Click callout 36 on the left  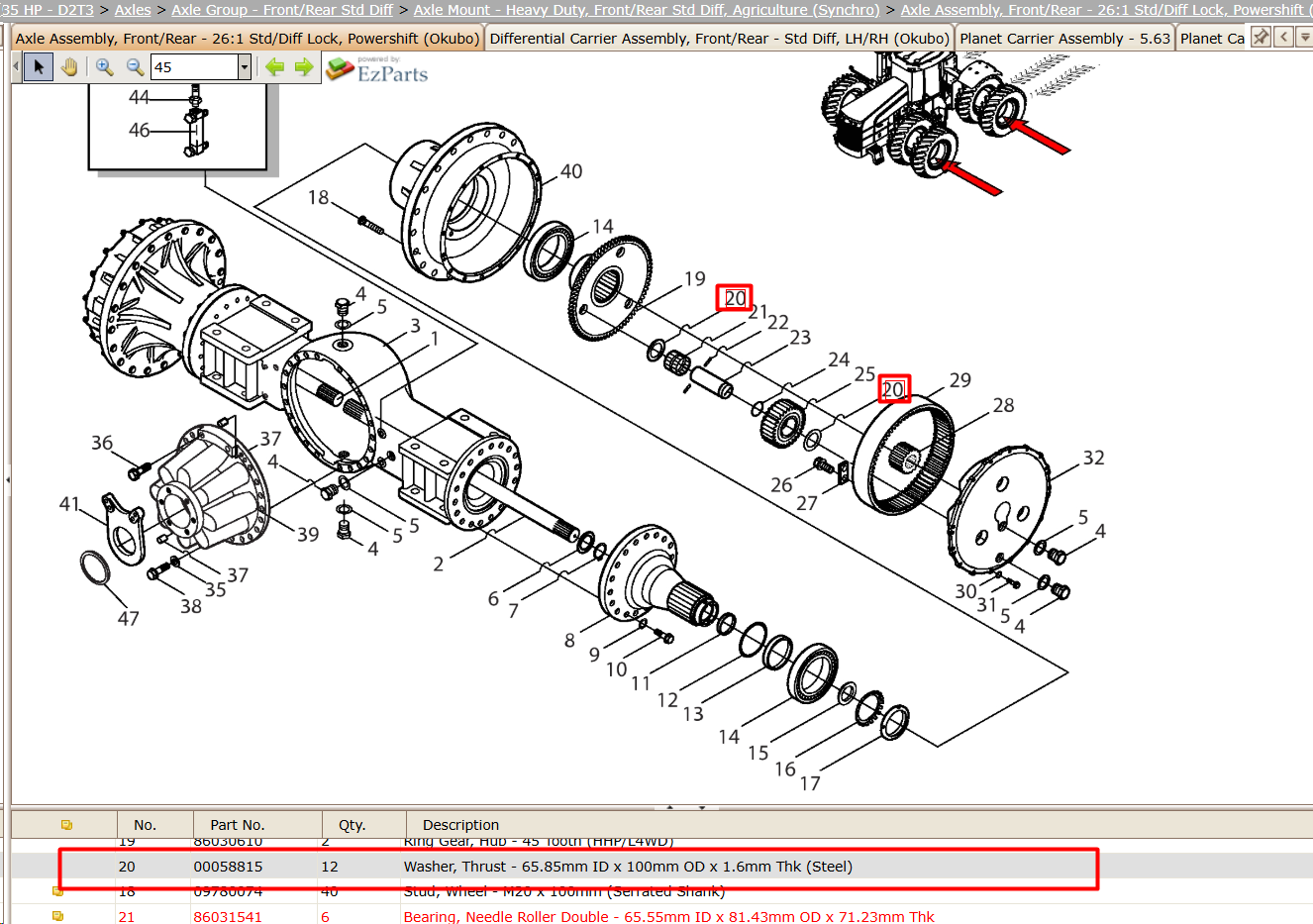point(102,443)
